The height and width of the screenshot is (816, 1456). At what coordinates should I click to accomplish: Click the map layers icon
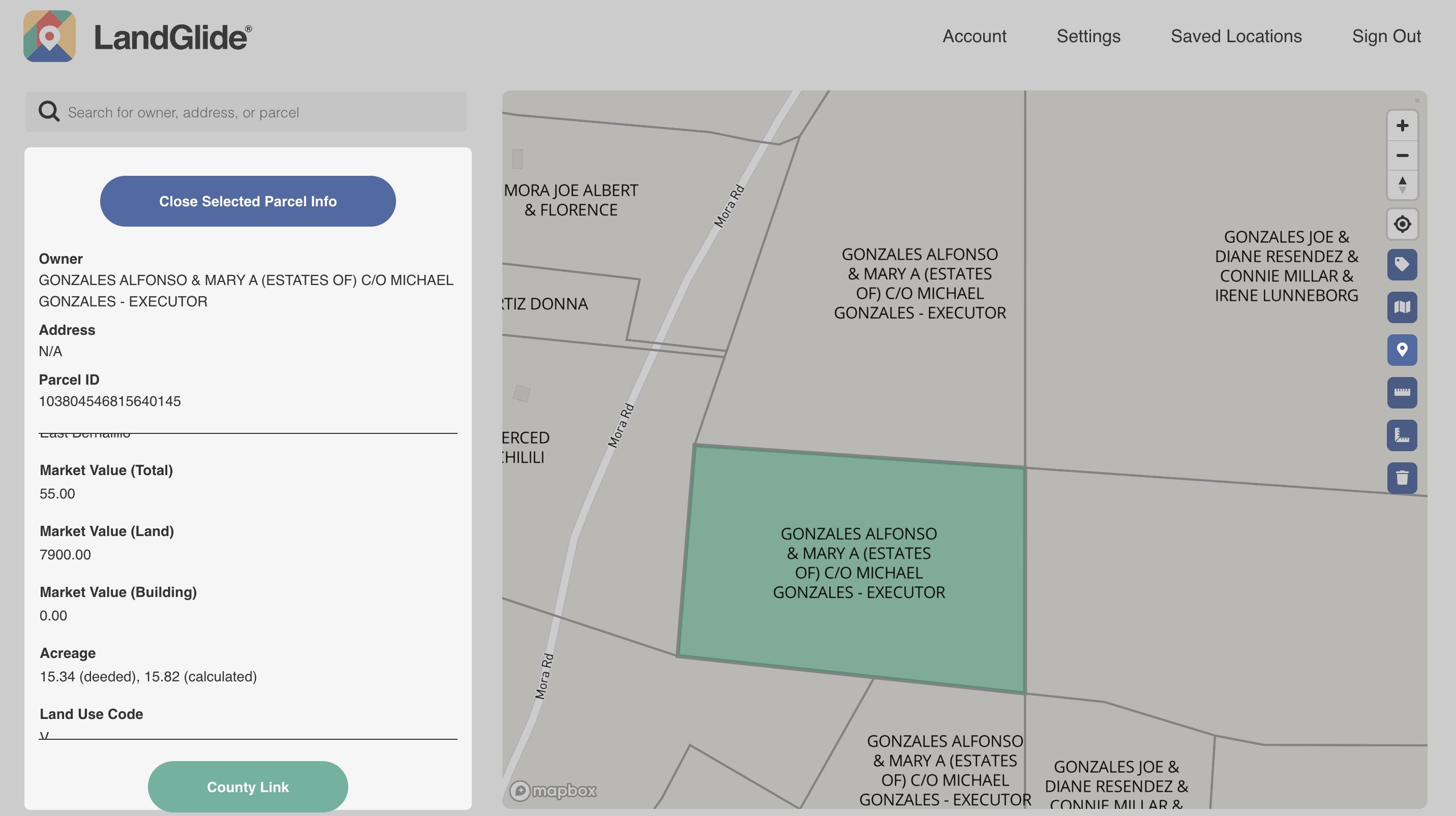coord(1402,306)
